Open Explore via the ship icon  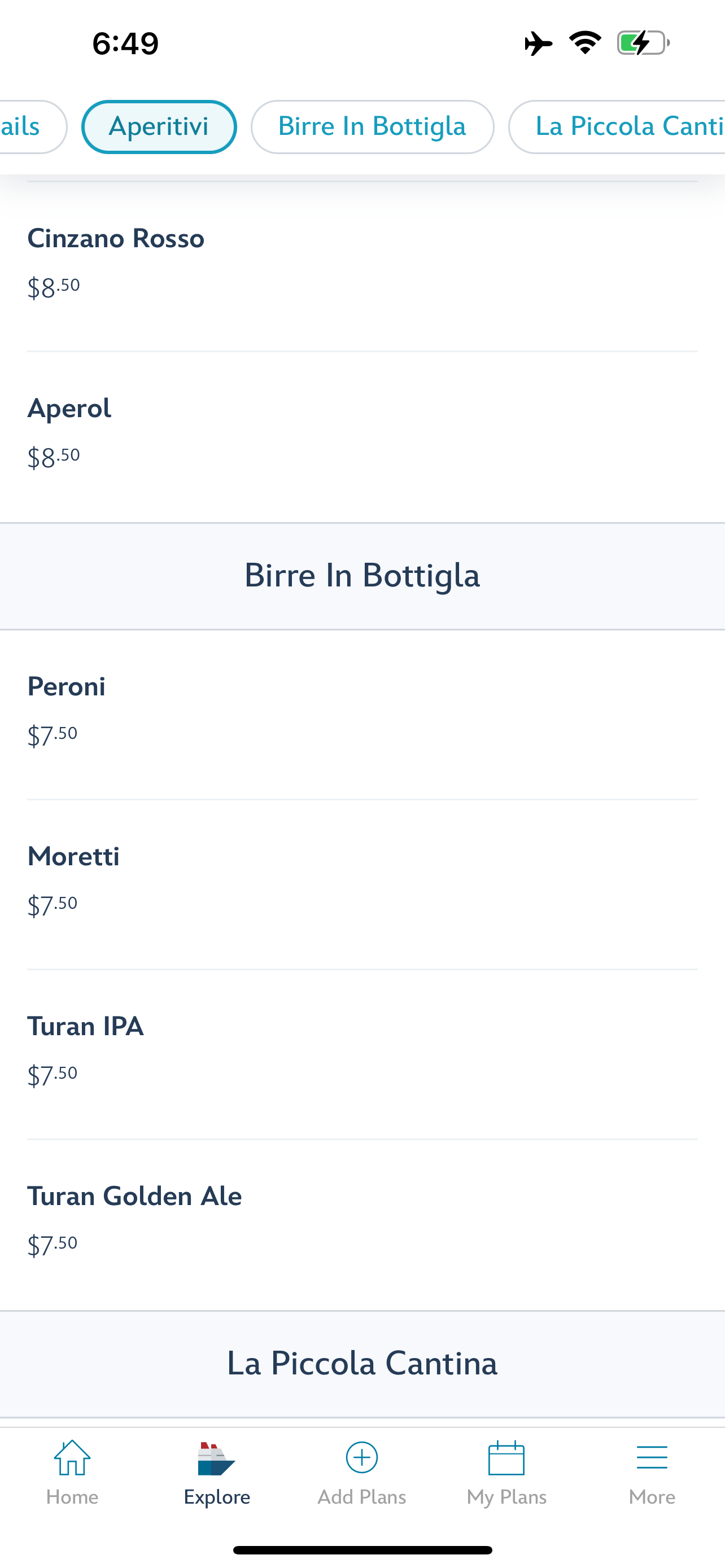coord(216,1458)
